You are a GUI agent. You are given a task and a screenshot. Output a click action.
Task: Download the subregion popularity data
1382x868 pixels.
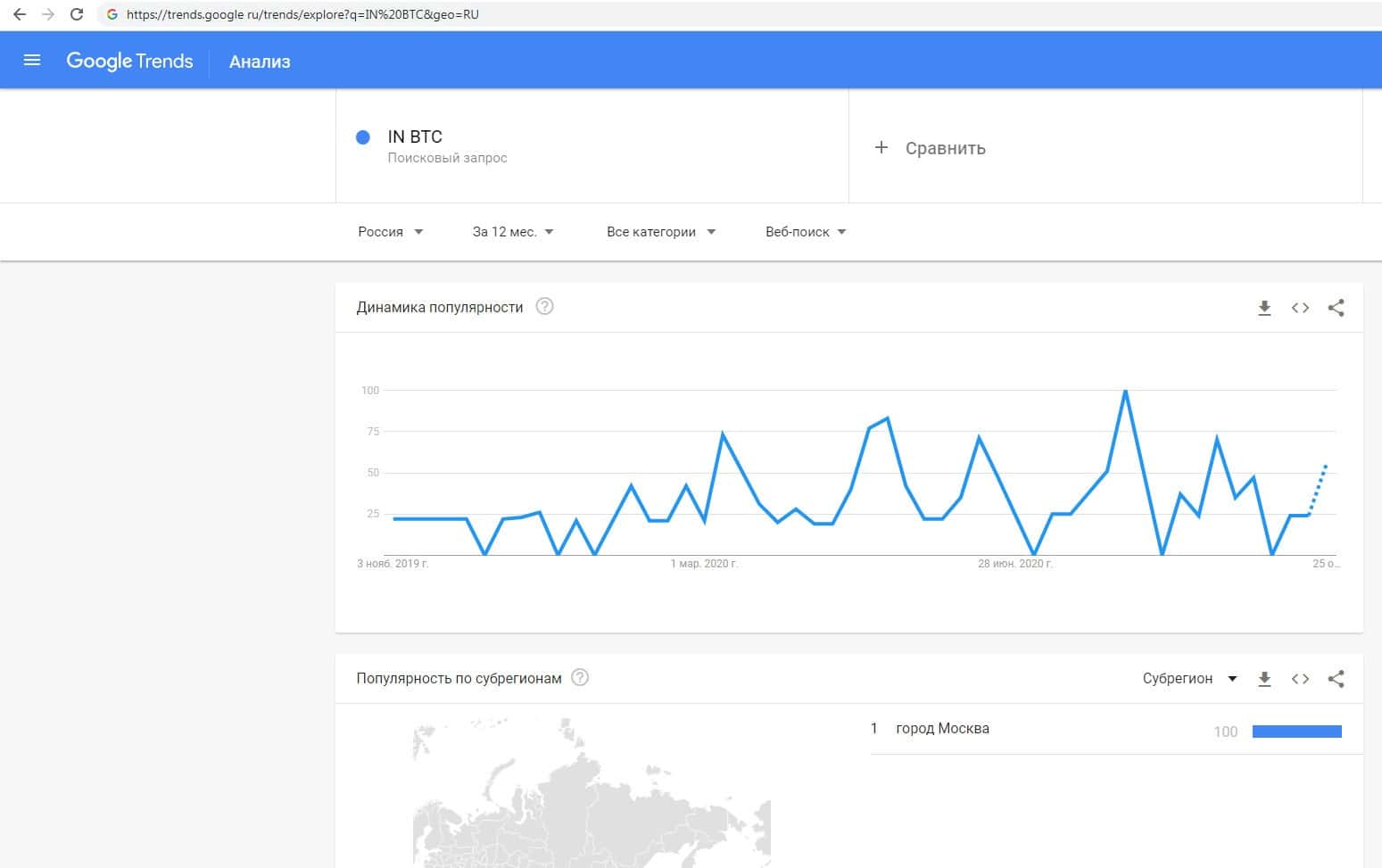coord(1264,679)
